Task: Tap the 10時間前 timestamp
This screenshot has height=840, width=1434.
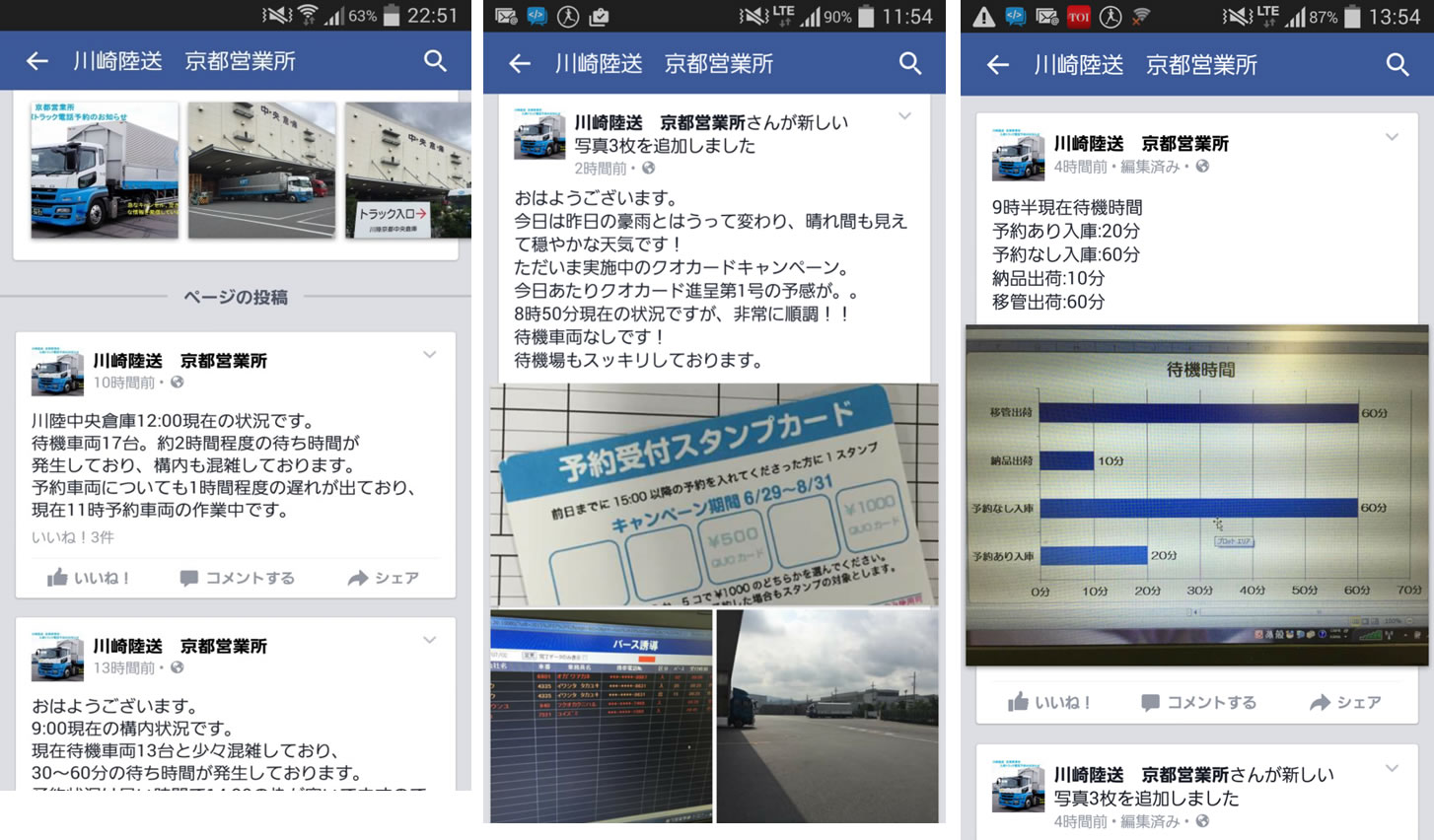Action: pos(124,383)
